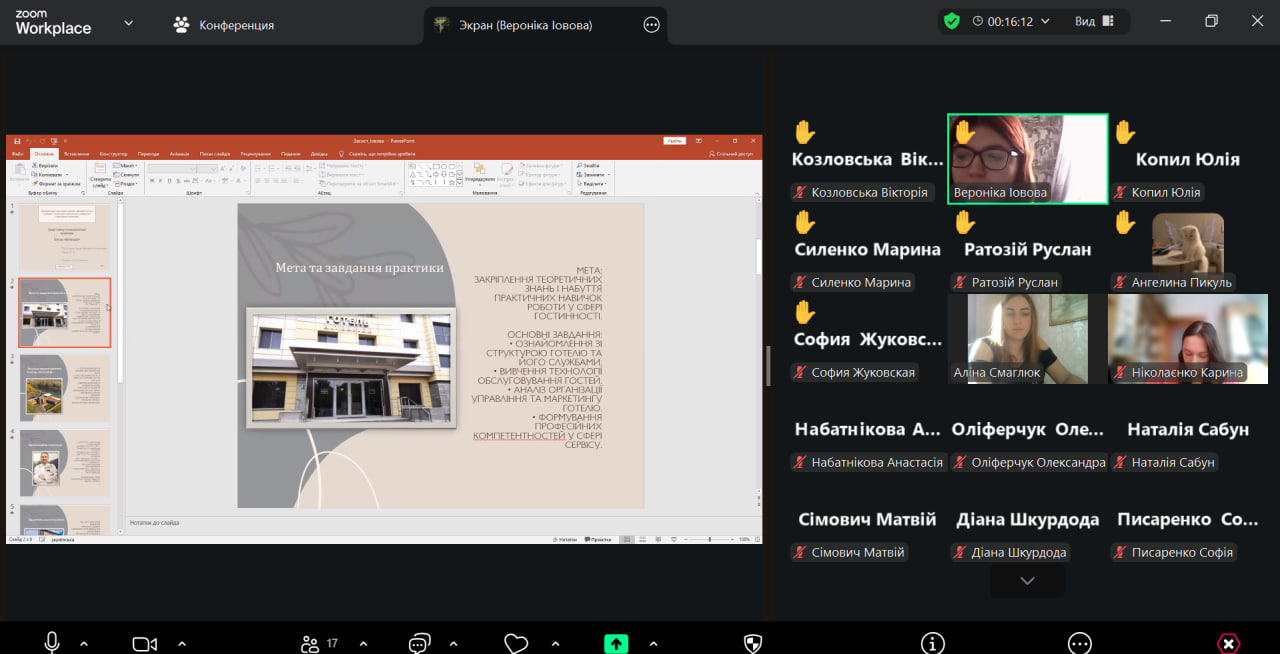Open host tools shield in bottom toolbar
The height and width of the screenshot is (654, 1280).
pos(753,643)
